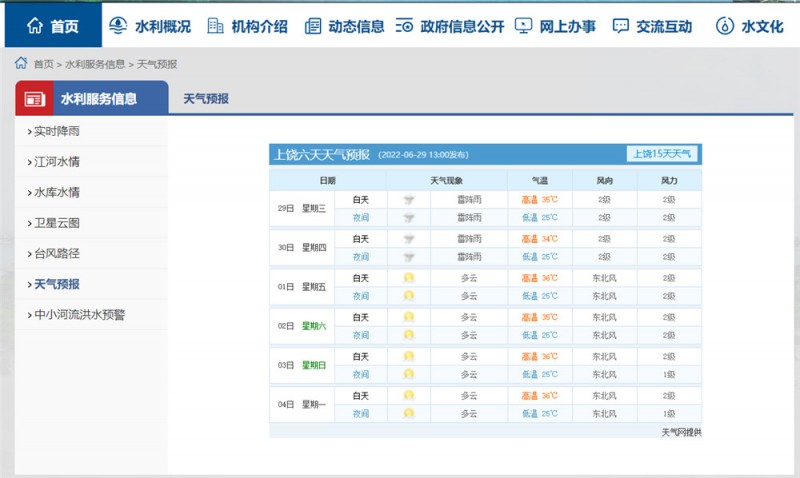Click the 04日 daytime cloudy weather icon
The width and height of the screenshot is (800, 478).
(409, 395)
